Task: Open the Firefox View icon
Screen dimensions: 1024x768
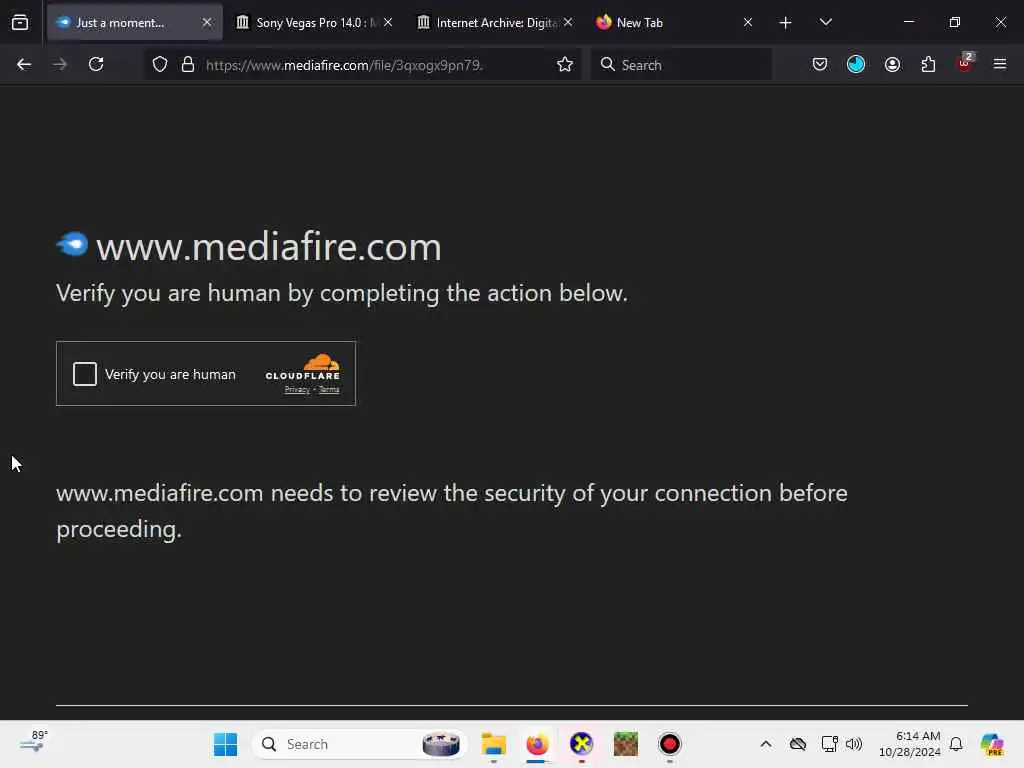Action: [20, 22]
